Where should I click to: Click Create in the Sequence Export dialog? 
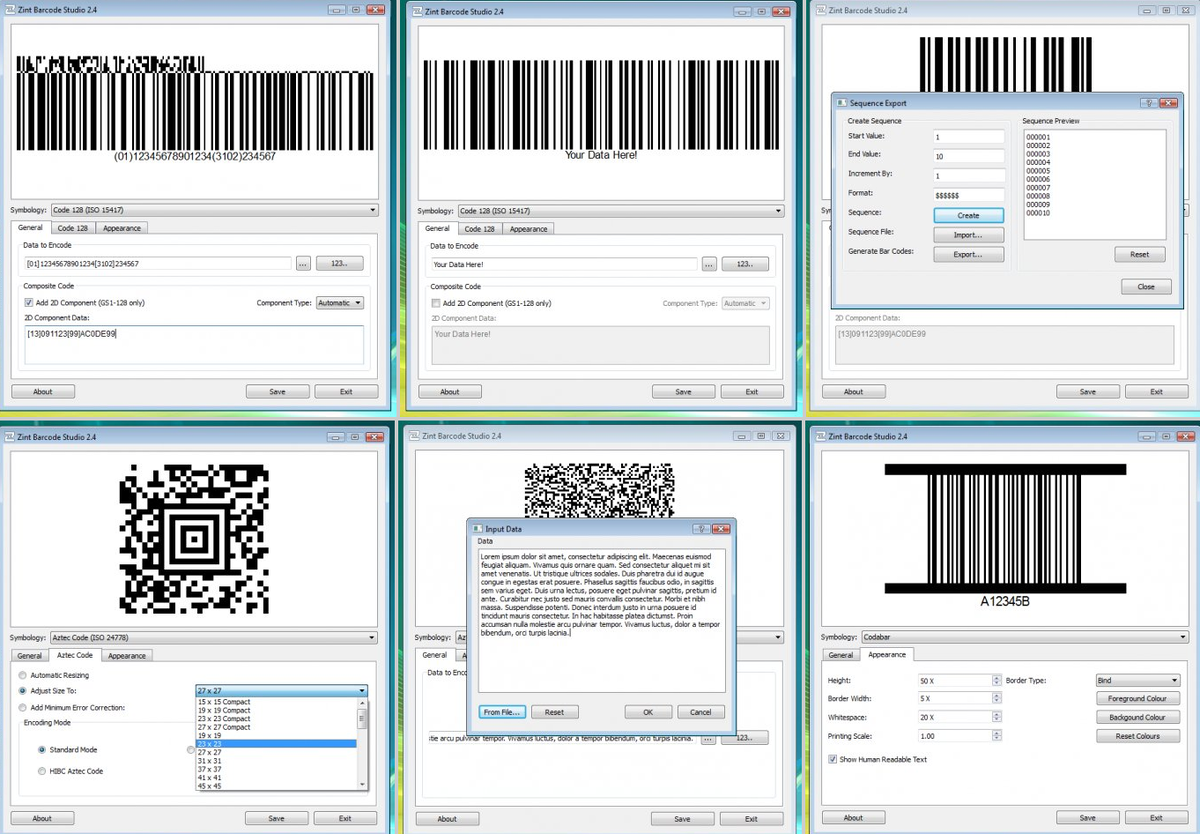(x=968, y=215)
